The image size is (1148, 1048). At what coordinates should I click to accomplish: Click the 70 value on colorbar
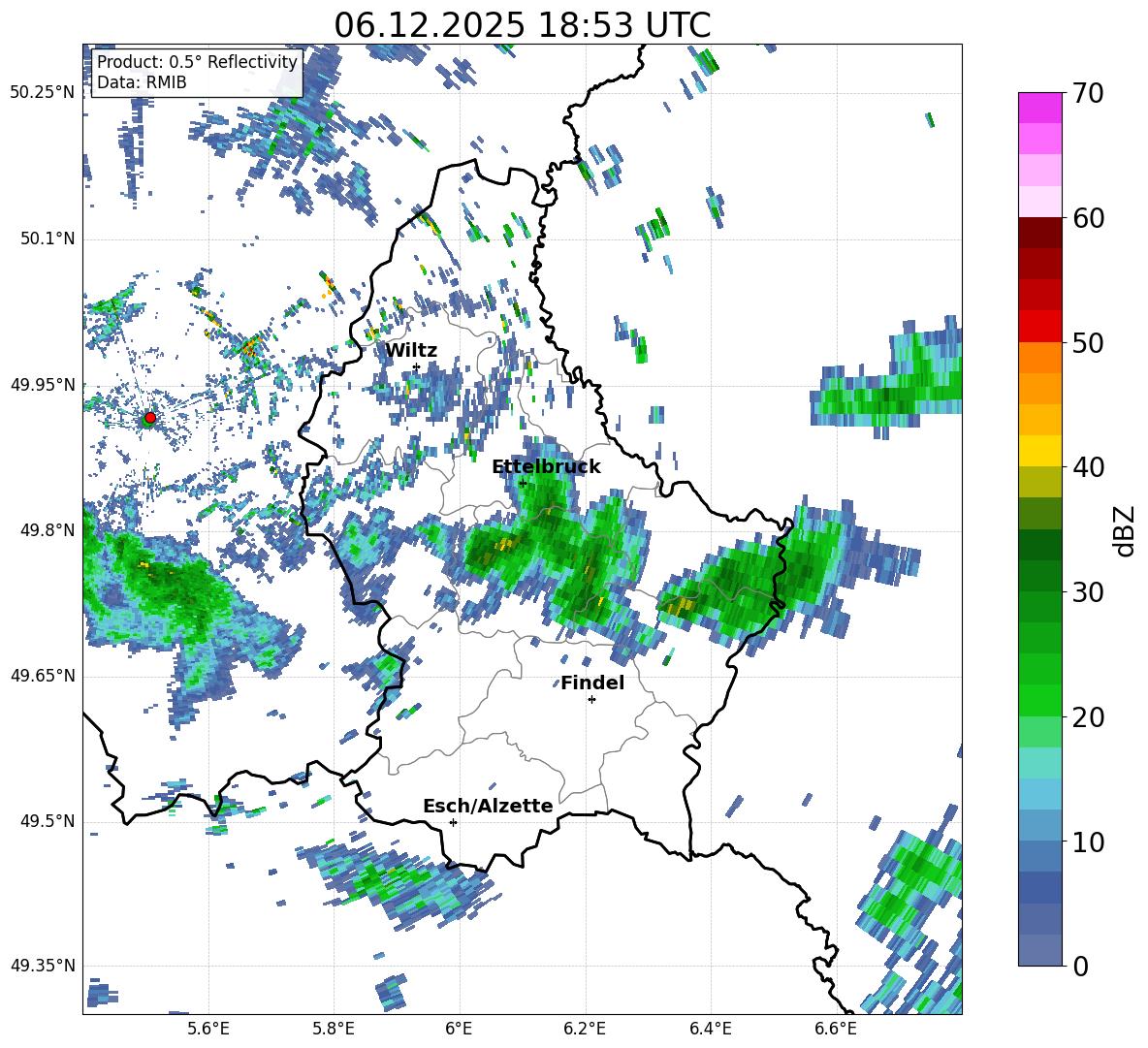point(1088,93)
